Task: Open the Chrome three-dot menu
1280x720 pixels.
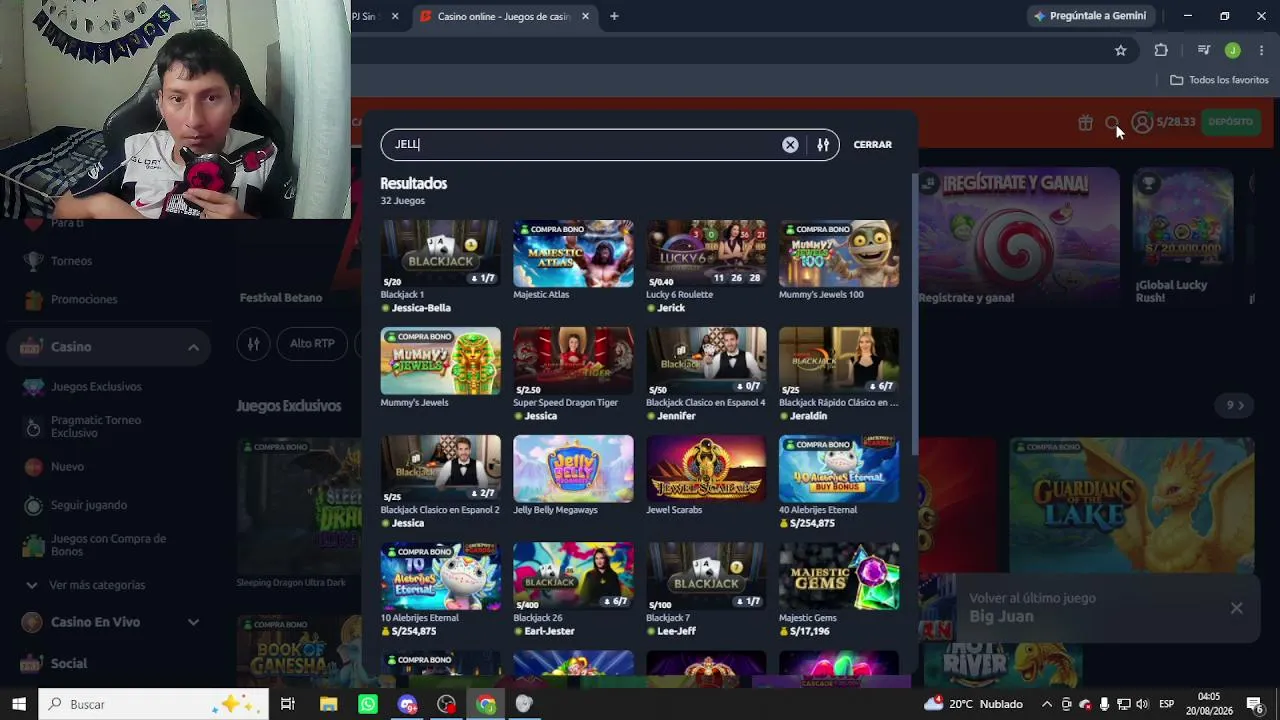Action: pyautogui.click(x=1261, y=50)
